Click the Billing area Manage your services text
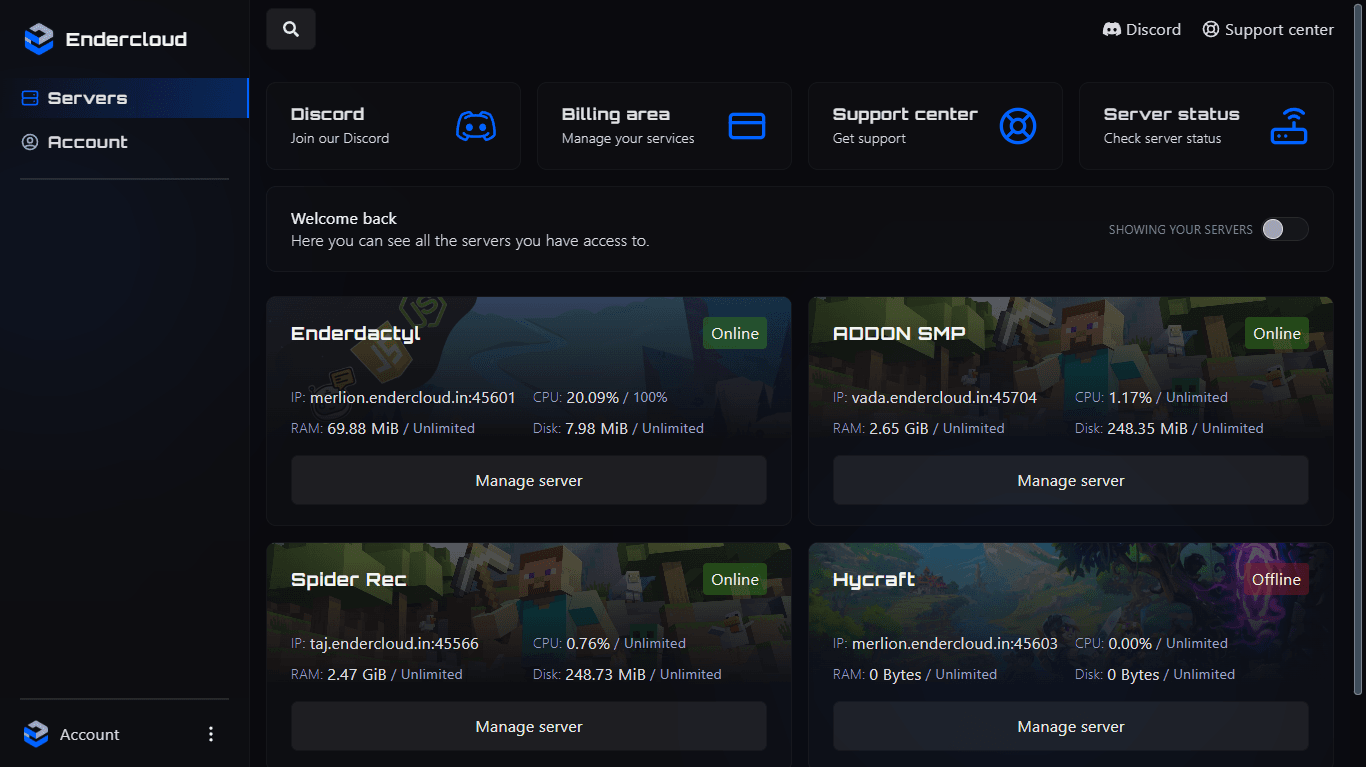This screenshot has width=1366, height=767. point(628,138)
